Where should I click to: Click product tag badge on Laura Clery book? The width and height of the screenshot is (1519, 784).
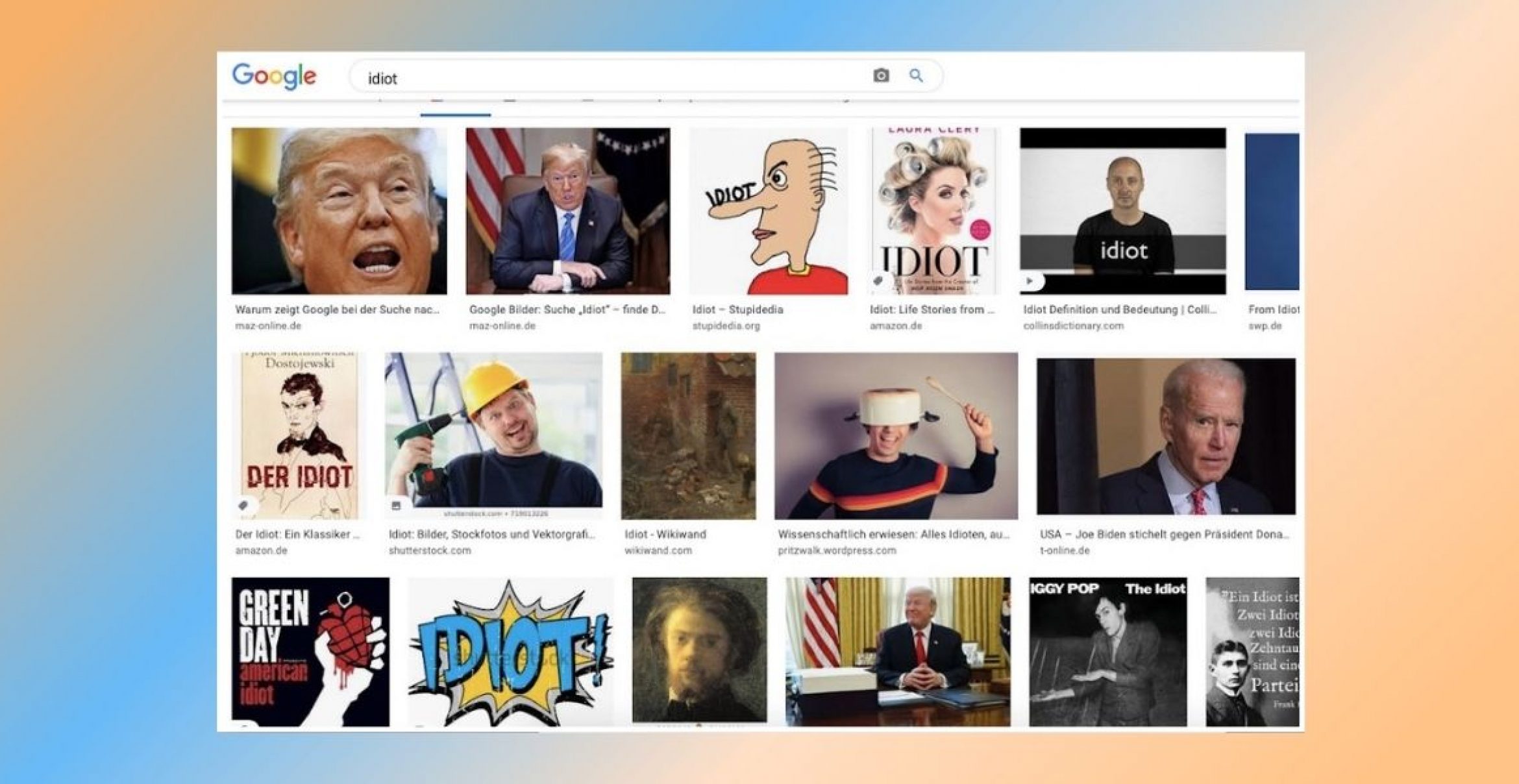(x=878, y=281)
